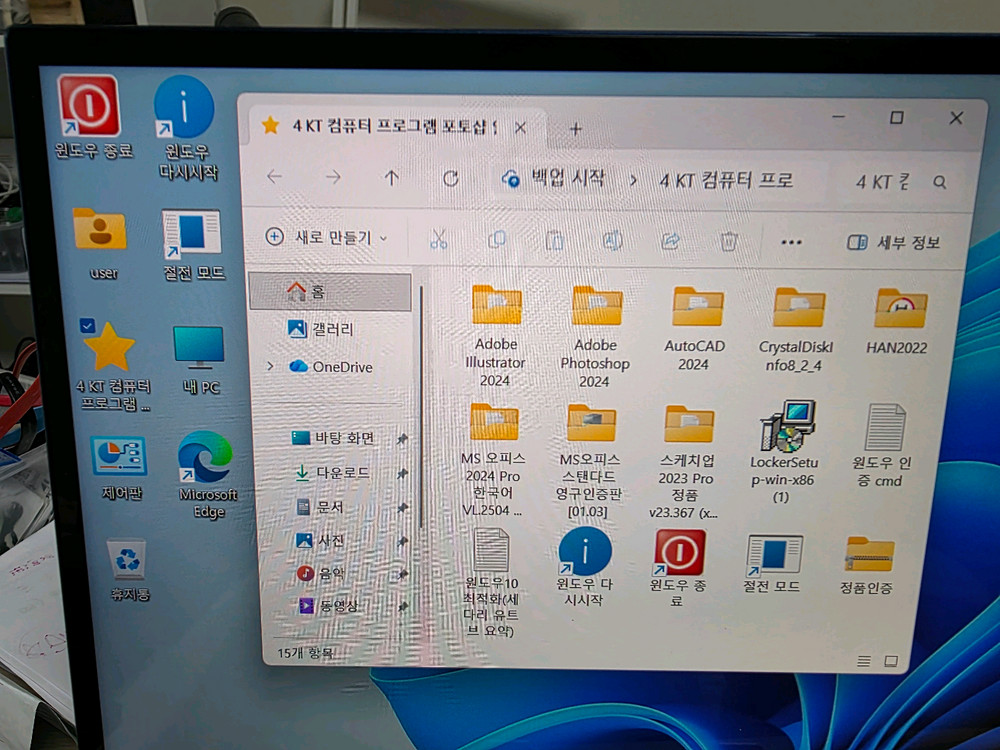
Task: Select the Paste icon in the toolbar
Action: click(555, 240)
